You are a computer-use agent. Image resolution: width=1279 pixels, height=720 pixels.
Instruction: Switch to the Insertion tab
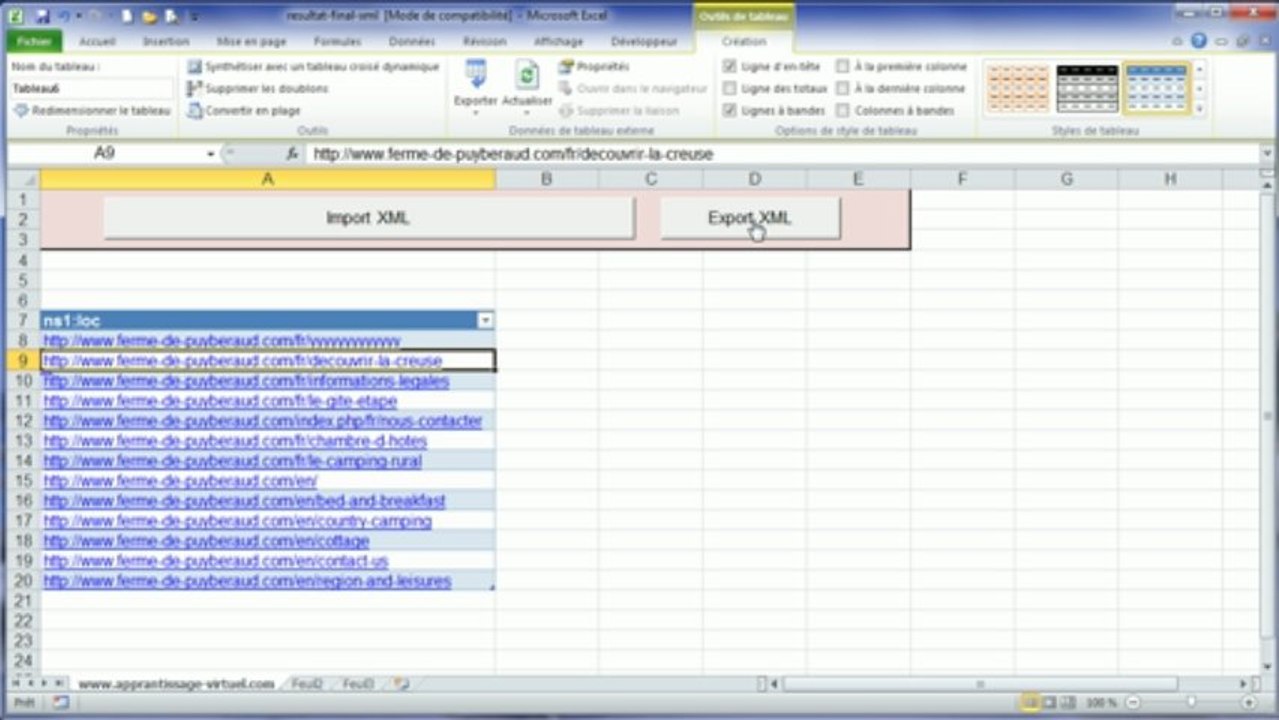pyautogui.click(x=166, y=42)
